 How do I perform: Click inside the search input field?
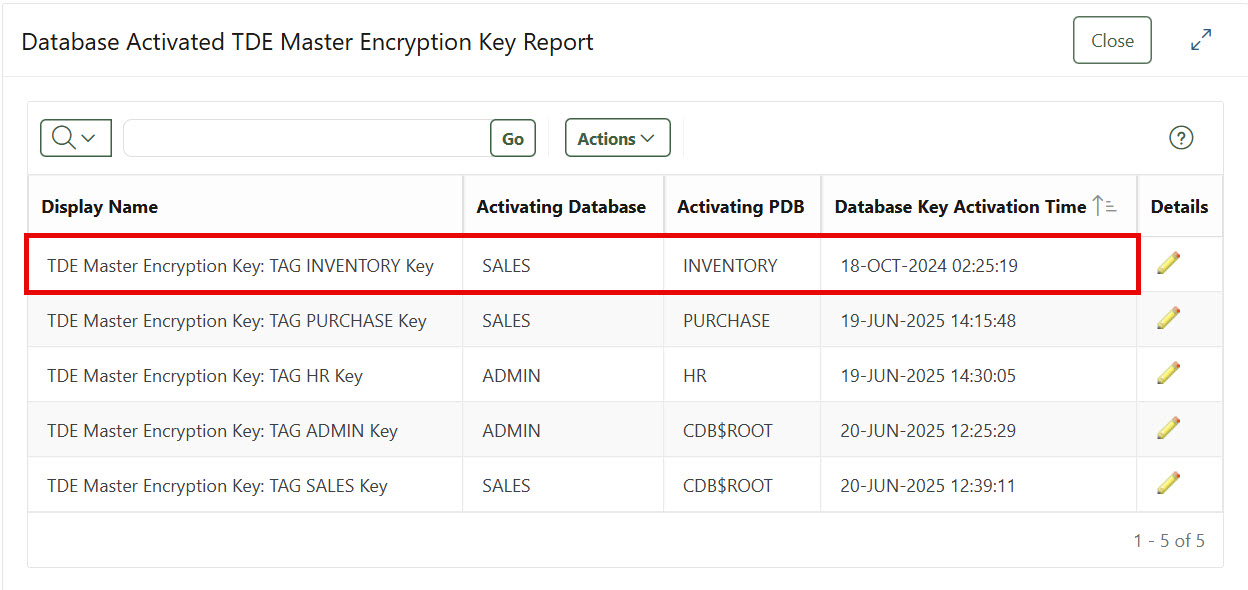pyautogui.click(x=300, y=138)
